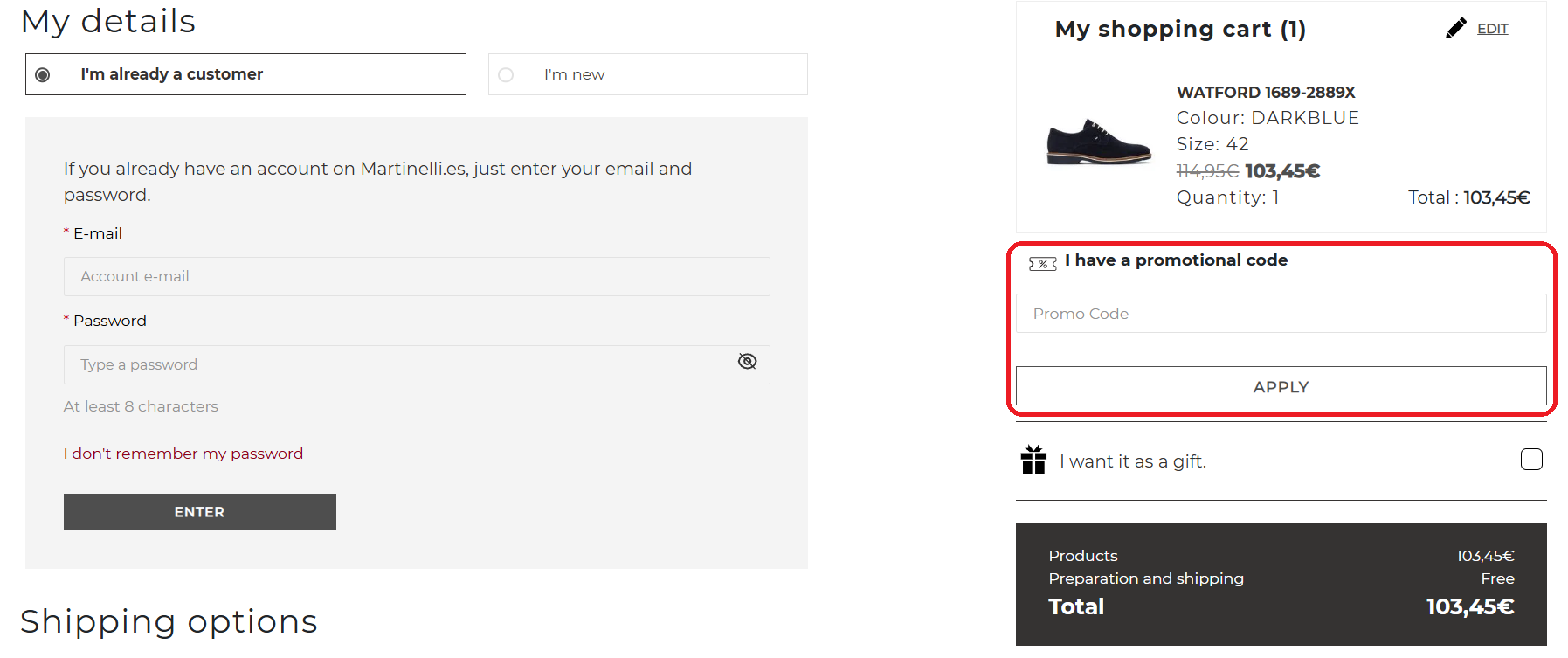Viewport: 1568px width, 658px height.
Task: Click the "Shipping options" section heading
Action: pyautogui.click(x=169, y=621)
